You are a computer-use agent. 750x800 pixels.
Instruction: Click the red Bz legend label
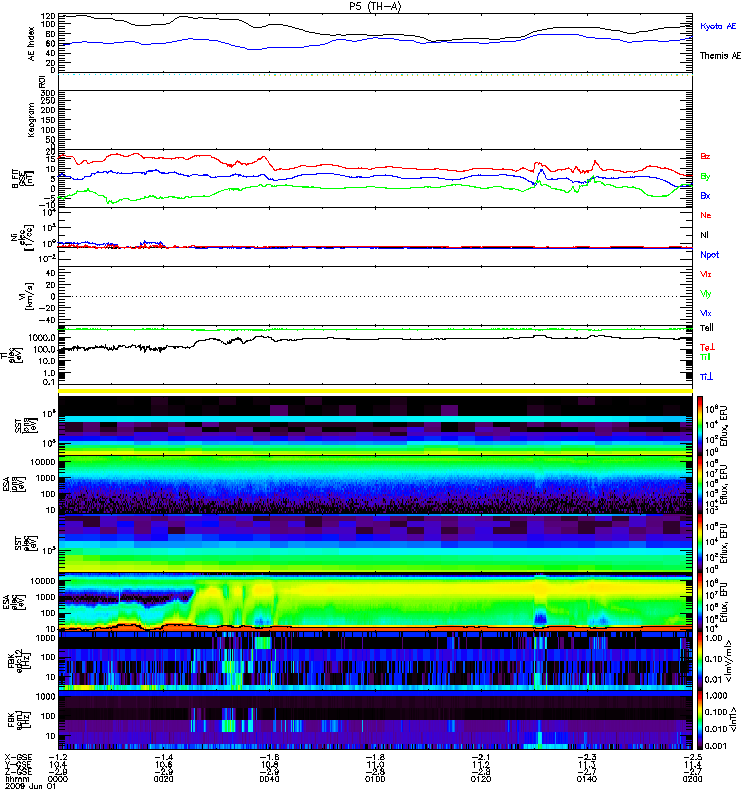705,156
